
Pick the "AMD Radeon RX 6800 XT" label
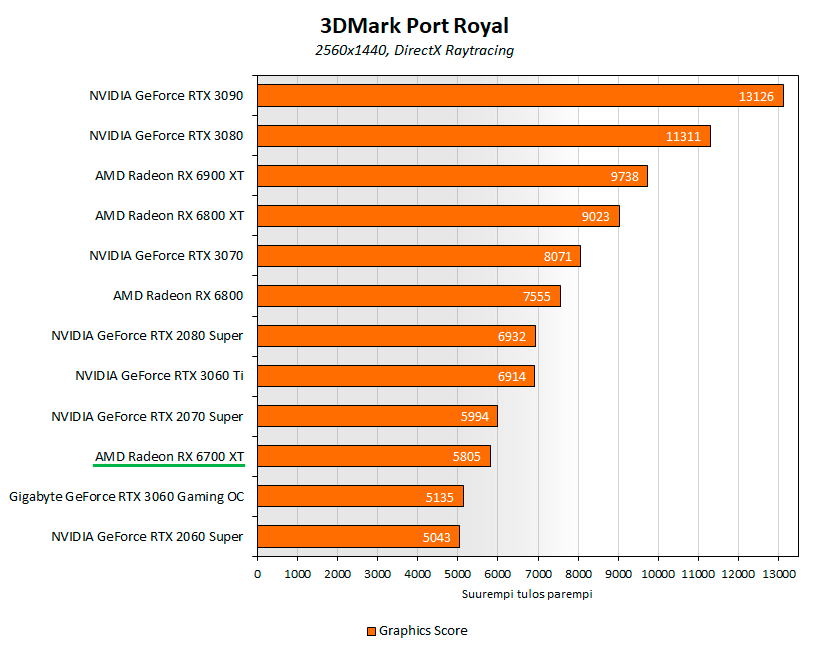coord(169,216)
